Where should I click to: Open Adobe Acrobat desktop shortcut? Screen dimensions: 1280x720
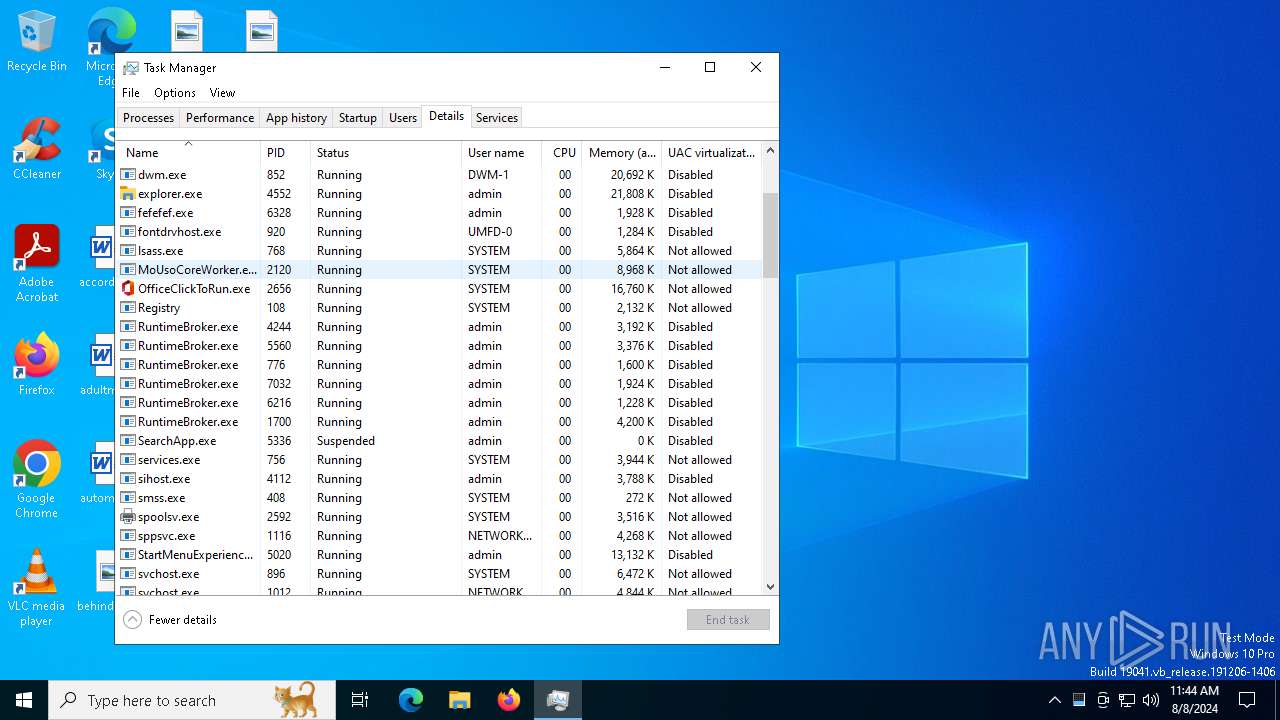coord(37,264)
